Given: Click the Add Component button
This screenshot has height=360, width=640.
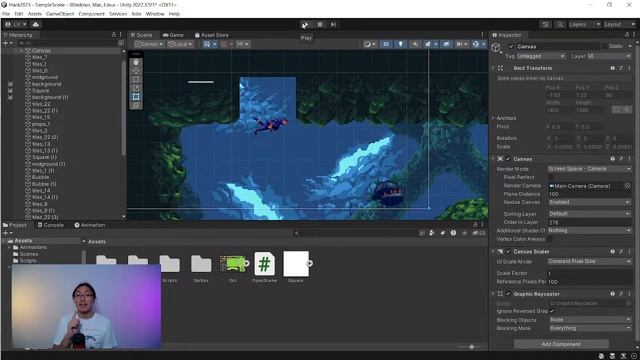Looking at the screenshot, I should tap(561, 344).
